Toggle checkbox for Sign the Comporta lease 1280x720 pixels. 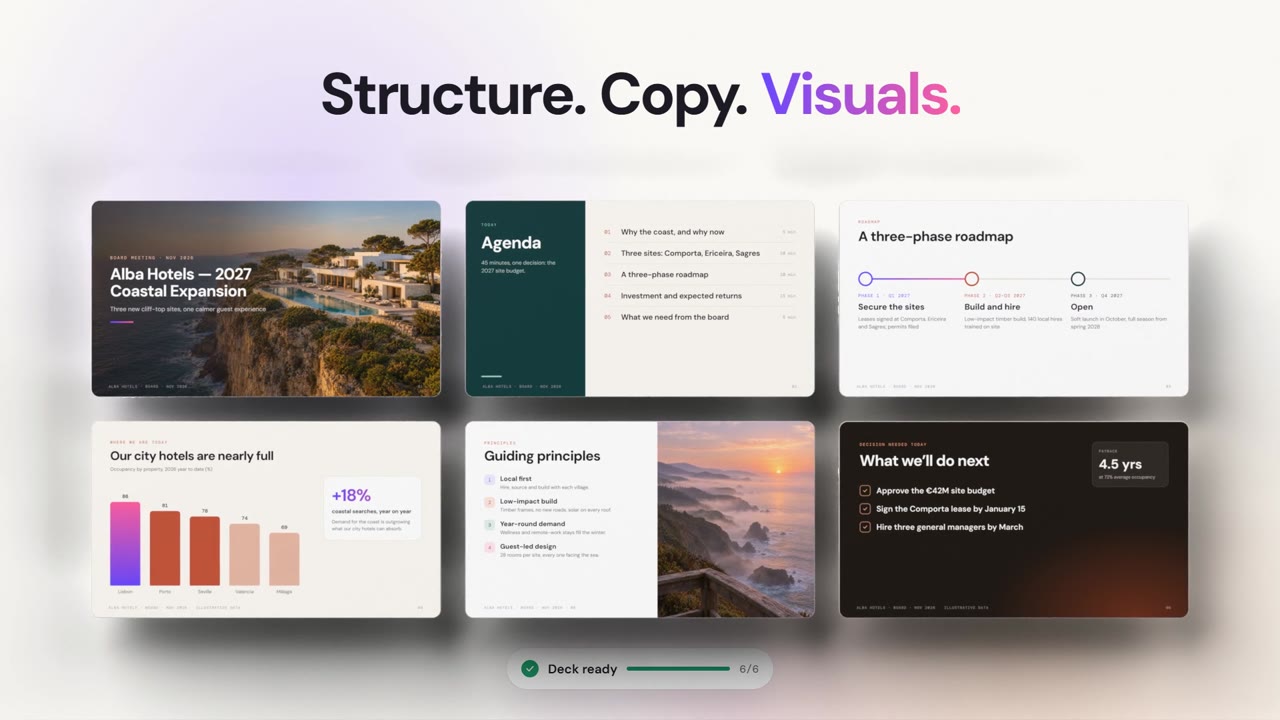point(865,509)
